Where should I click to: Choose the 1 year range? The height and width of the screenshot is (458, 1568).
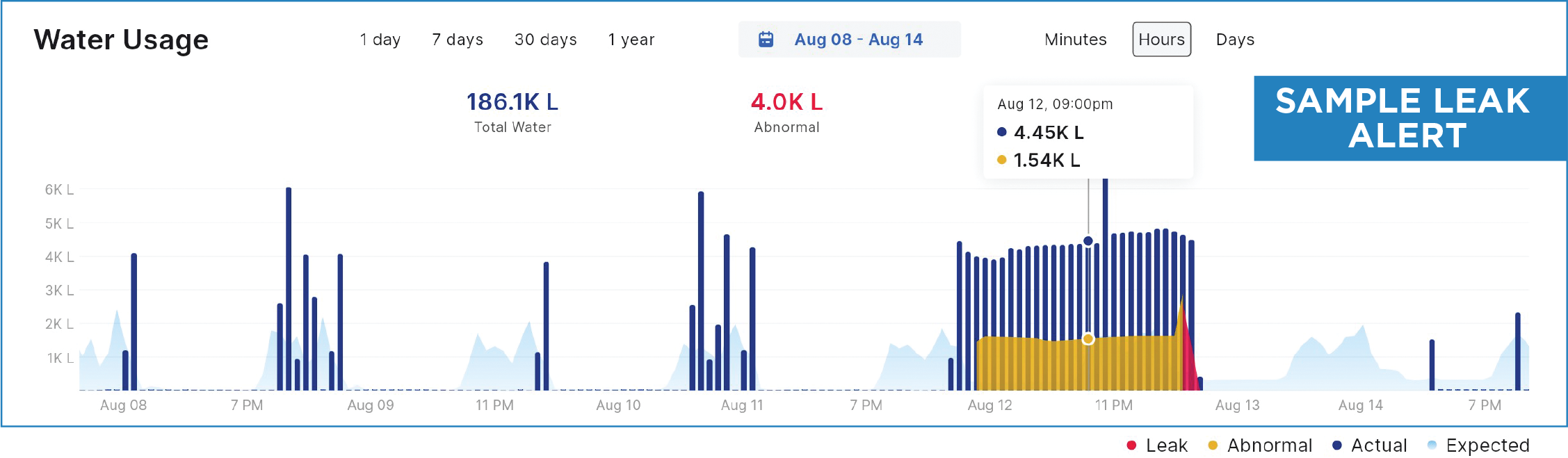[631, 40]
